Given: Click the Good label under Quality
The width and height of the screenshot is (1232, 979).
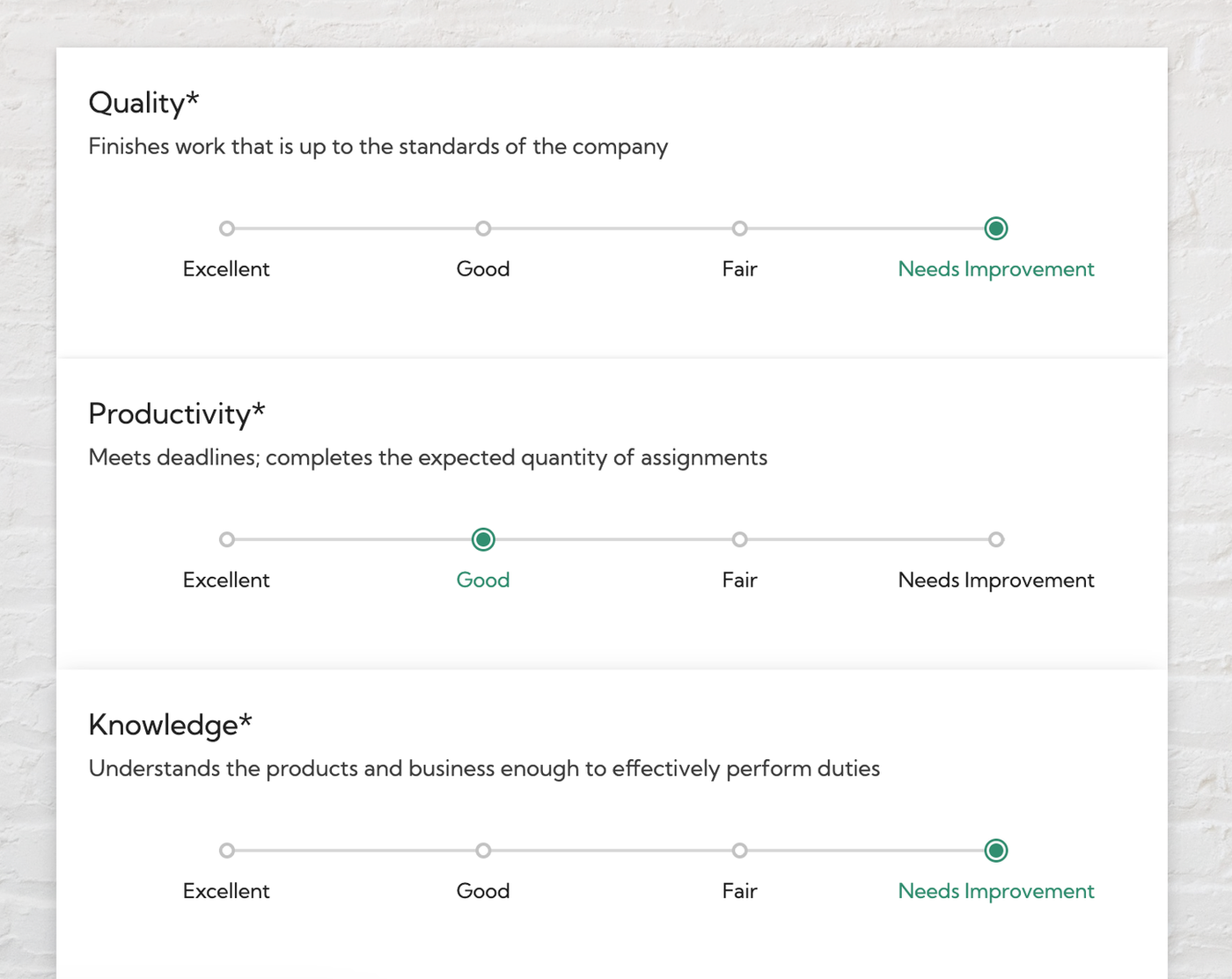Looking at the screenshot, I should [483, 269].
